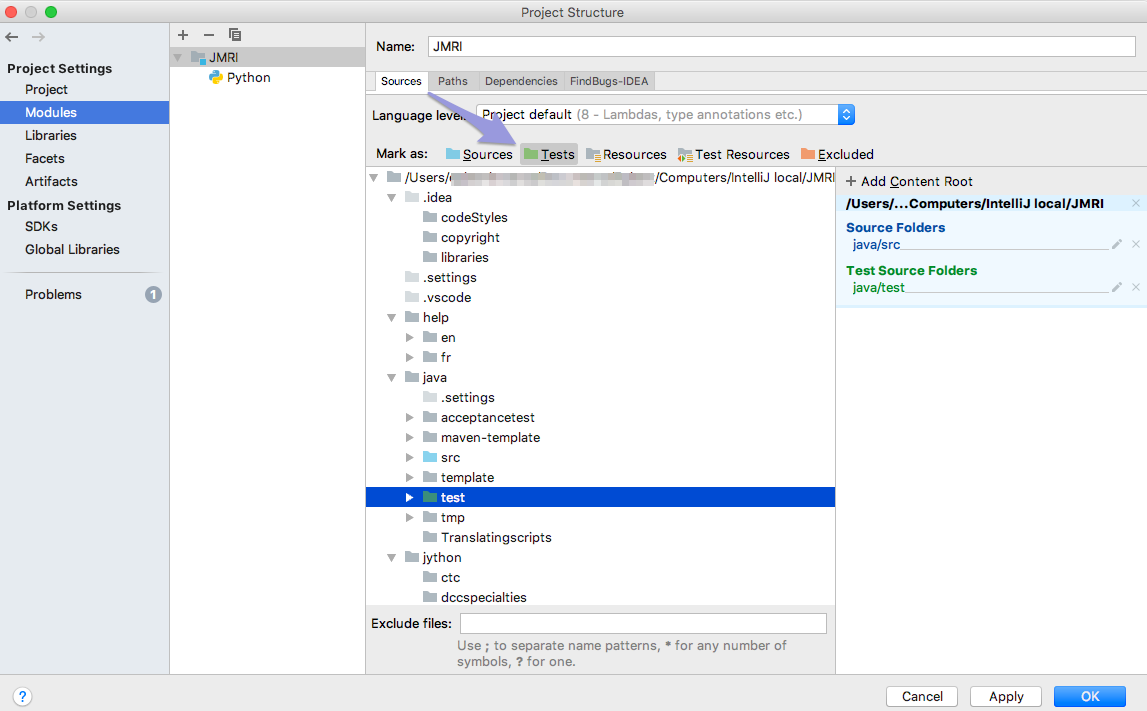Viewport: 1147px width, 711px height.
Task: Open help via question mark icon
Action: [22, 696]
